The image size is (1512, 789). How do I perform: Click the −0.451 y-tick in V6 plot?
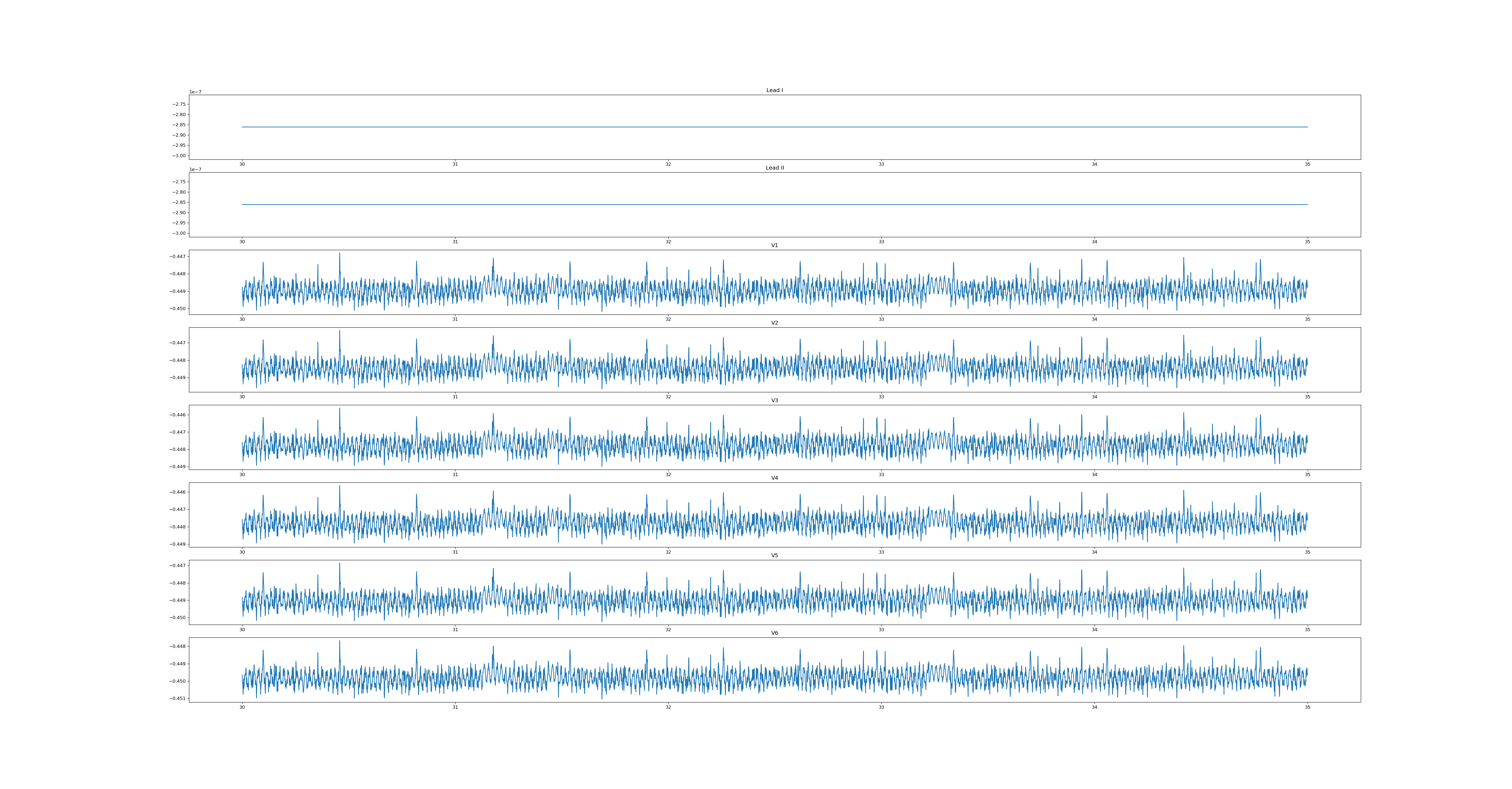[178, 699]
